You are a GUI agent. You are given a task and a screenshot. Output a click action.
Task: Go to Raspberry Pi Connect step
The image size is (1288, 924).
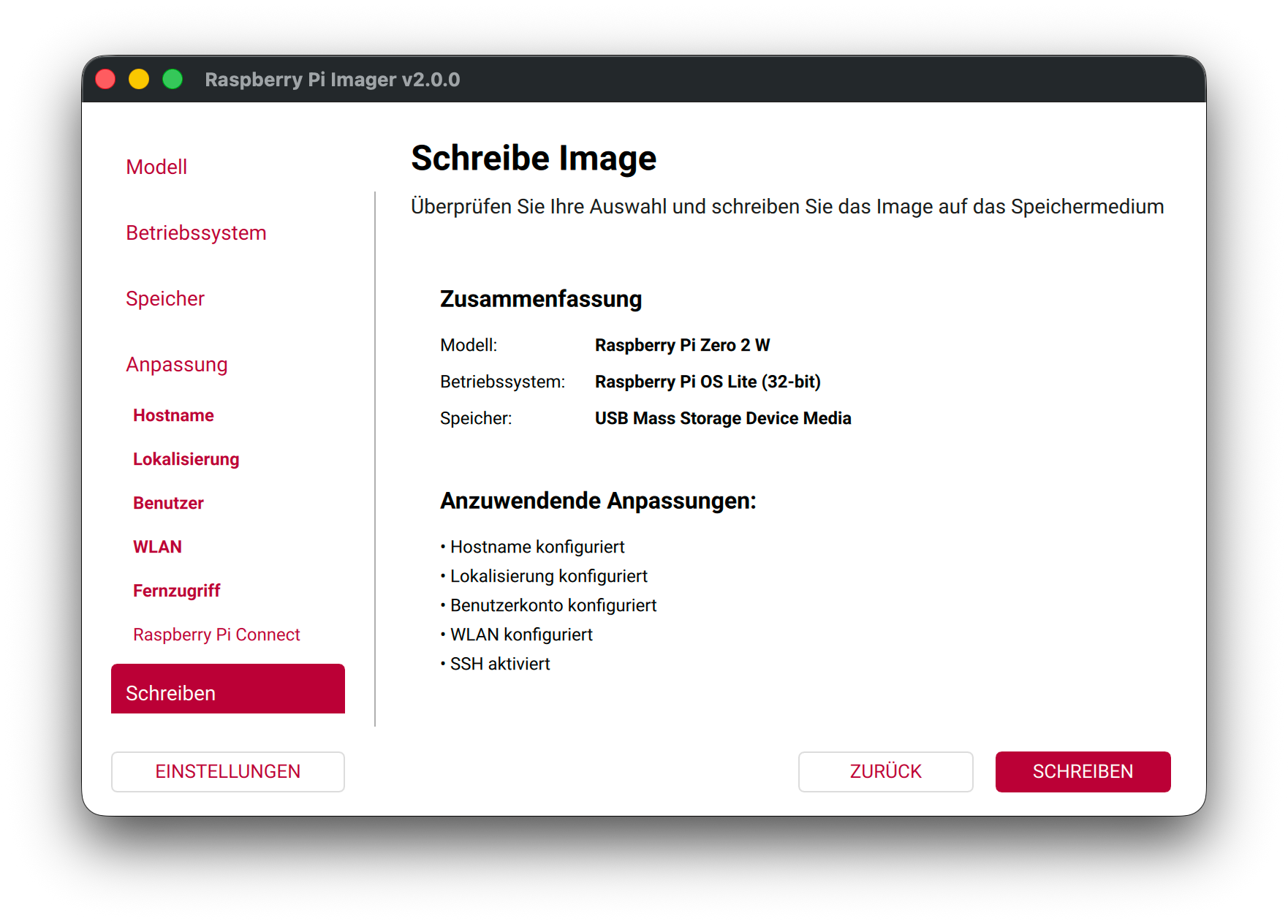[216, 635]
